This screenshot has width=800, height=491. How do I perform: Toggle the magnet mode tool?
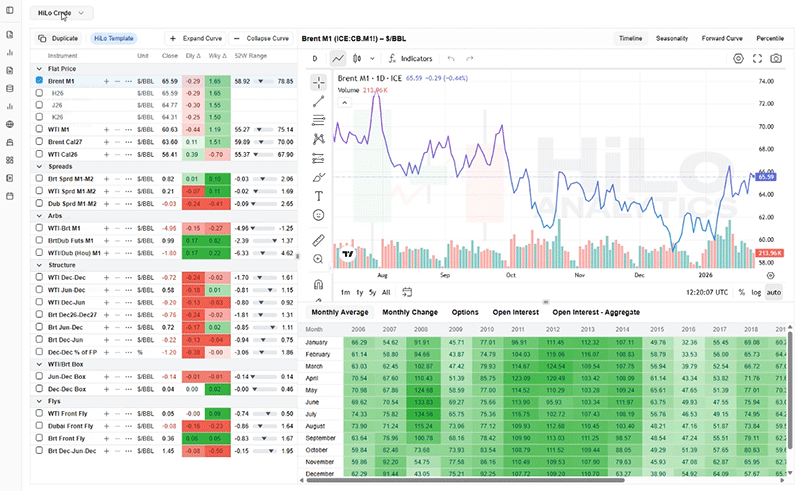pos(319,284)
